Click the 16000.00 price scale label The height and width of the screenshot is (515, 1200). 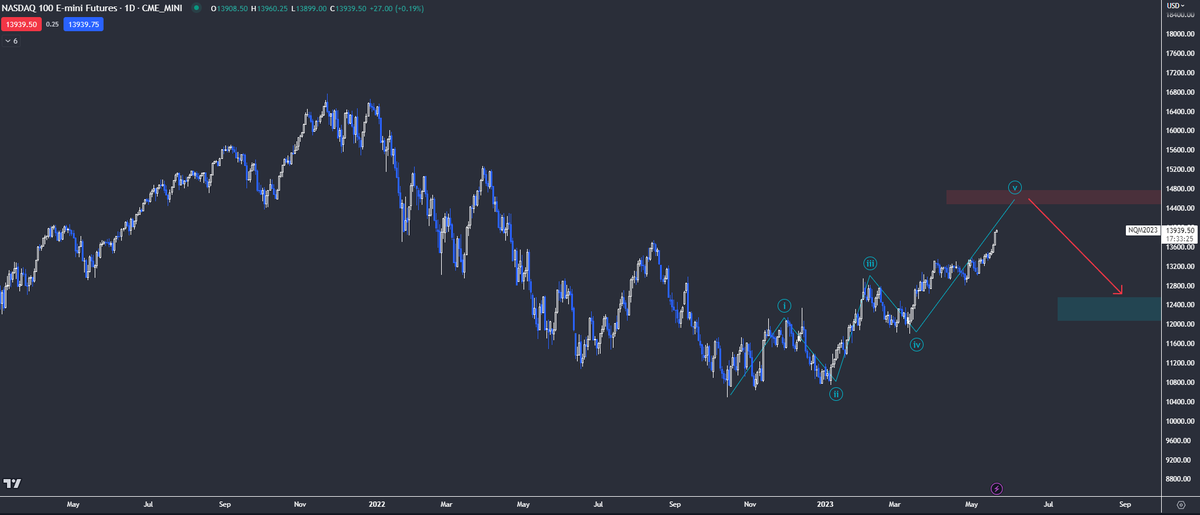coord(1181,130)
